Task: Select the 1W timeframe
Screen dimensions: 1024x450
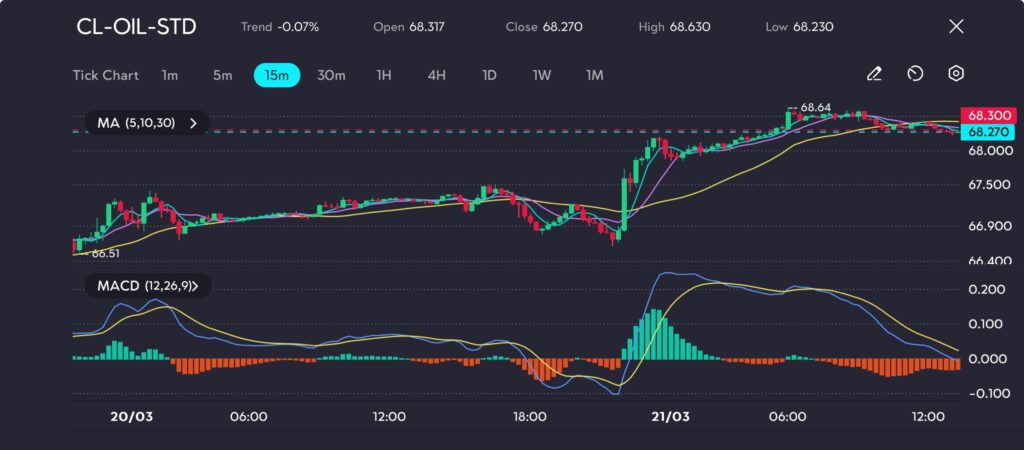Action: point(541,75)
